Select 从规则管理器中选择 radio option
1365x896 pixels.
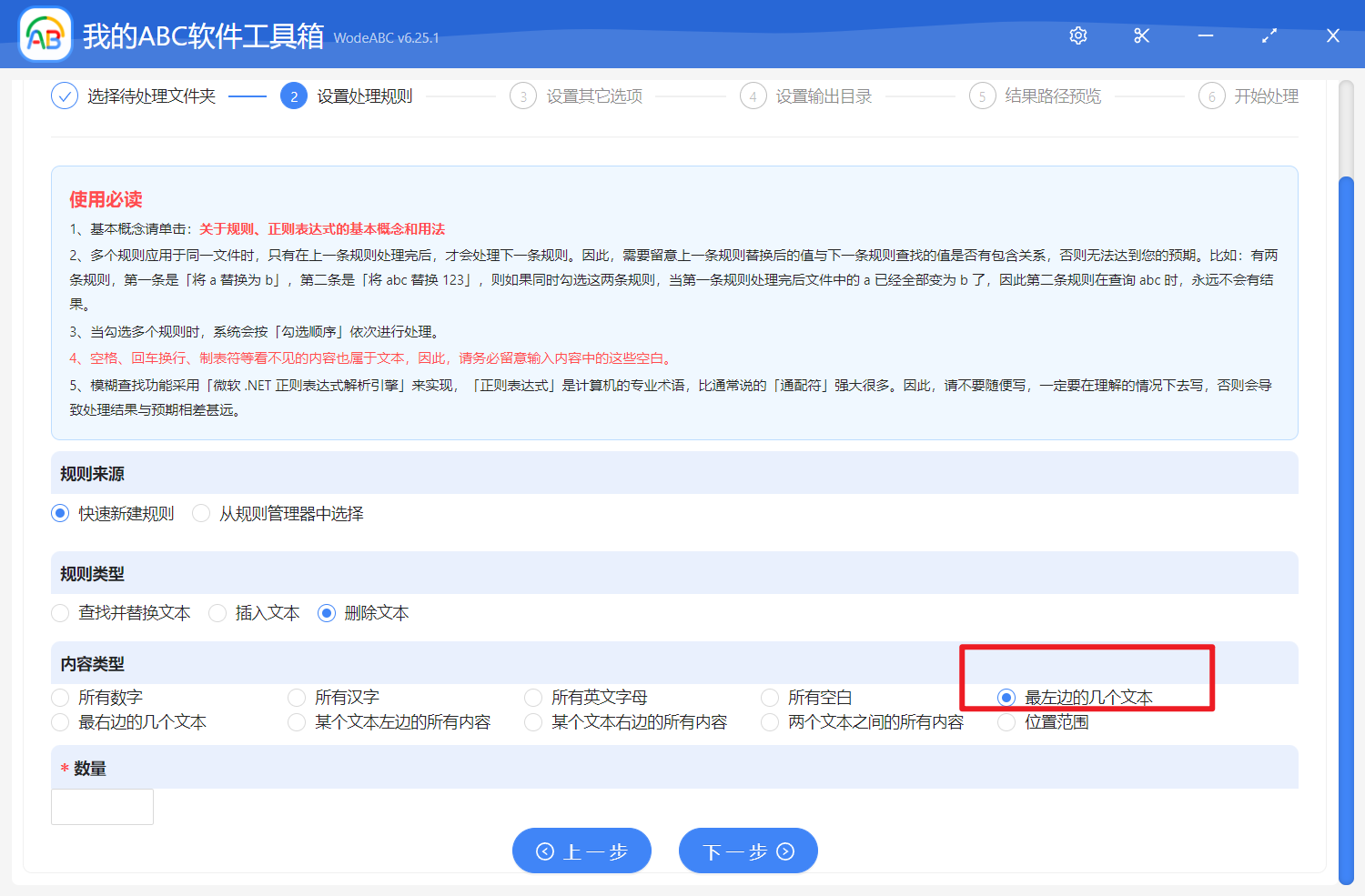[x=201, y=514]
